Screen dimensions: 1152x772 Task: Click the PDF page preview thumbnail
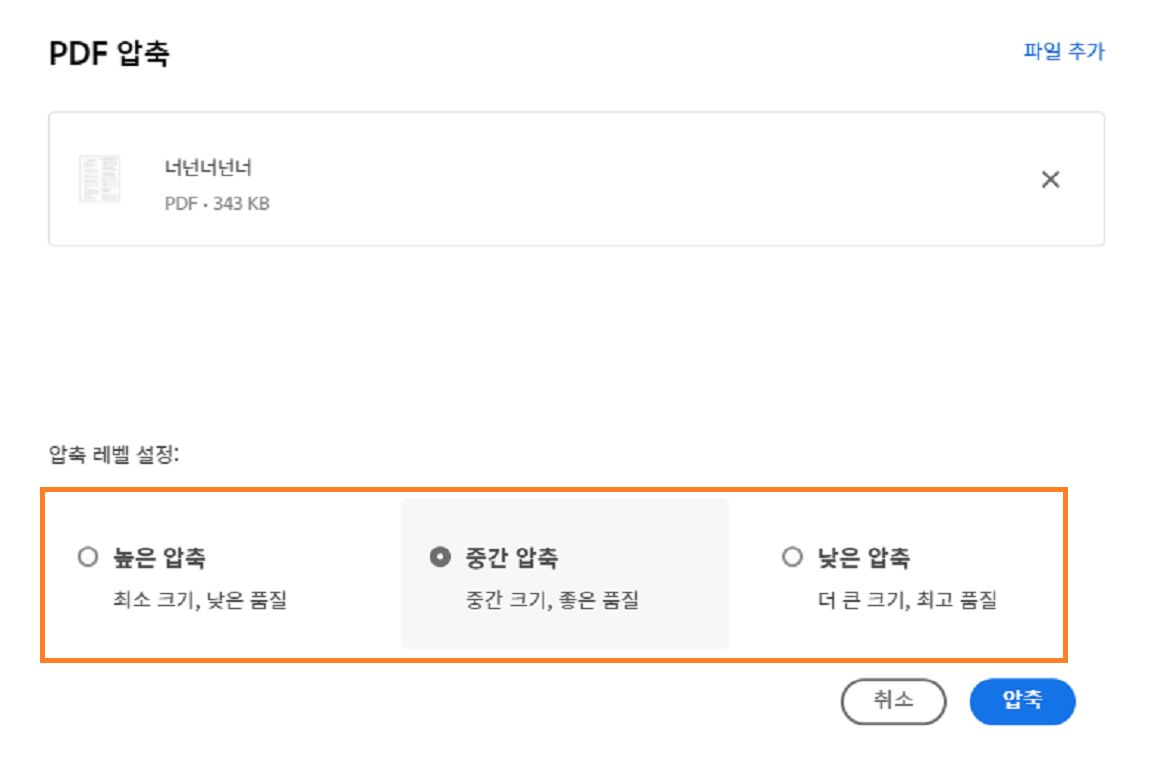[x=98, y=178]
